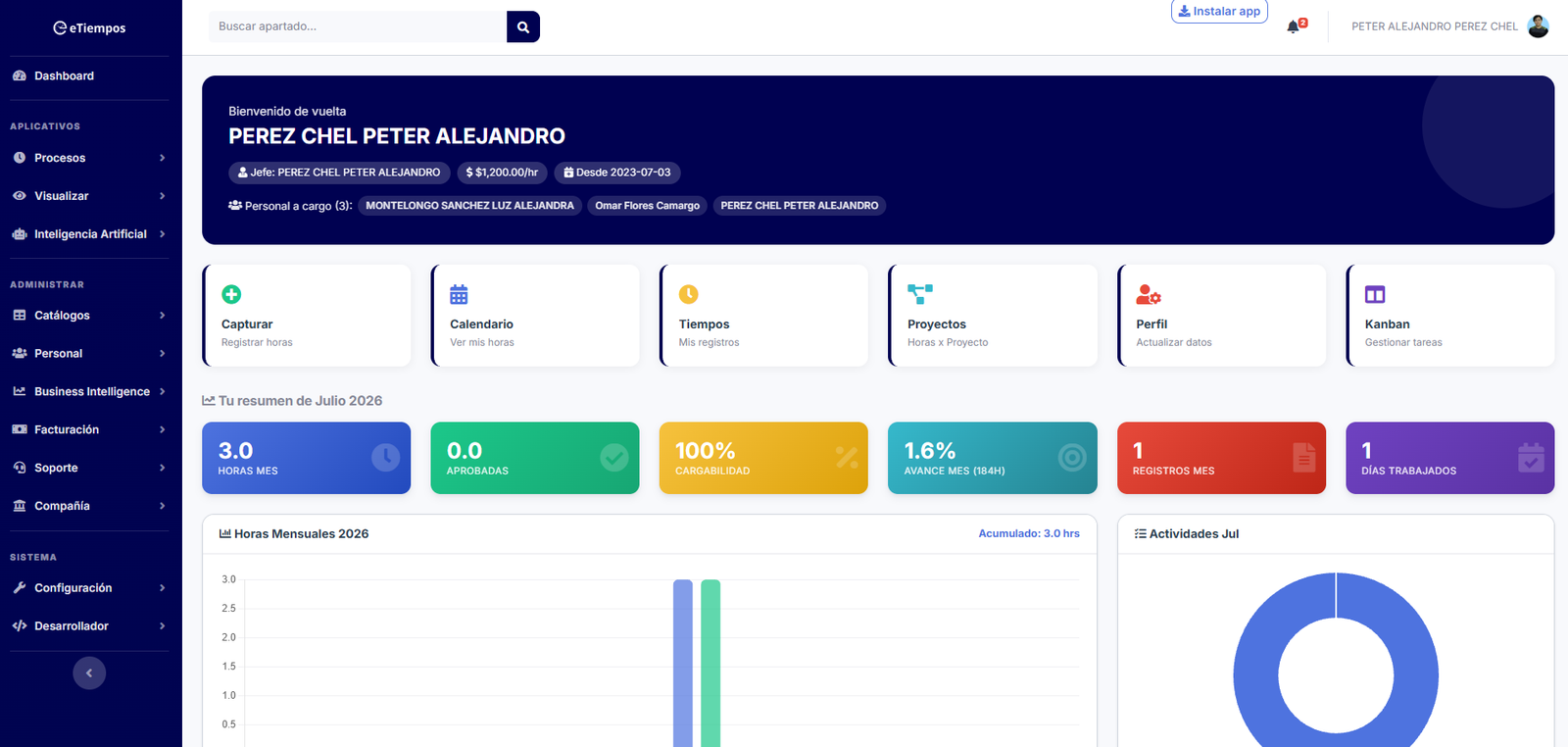
Task: Click the Soporte headset icon
Action: click(x=20, y=468)
